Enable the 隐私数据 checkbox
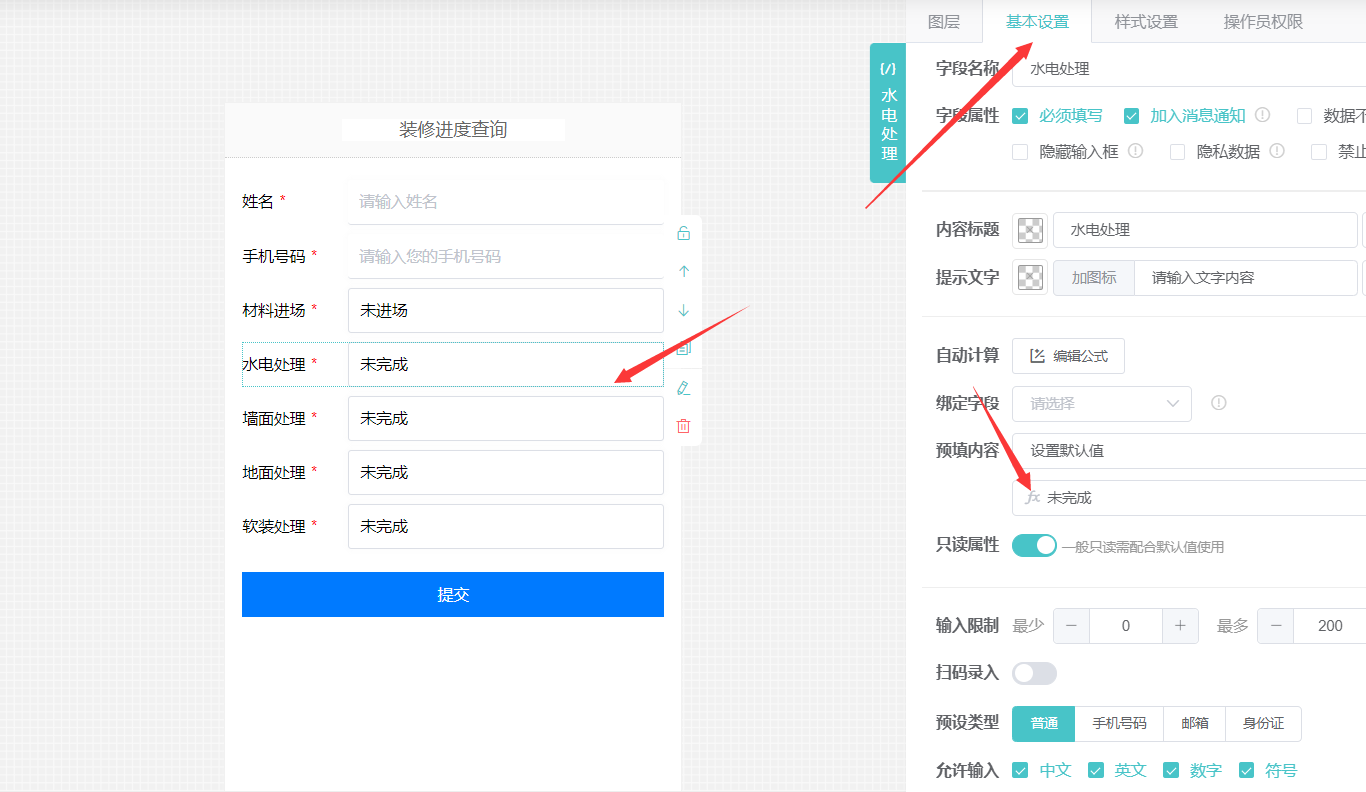Screen dimensions: 1366x792 tap(1177, 152)
